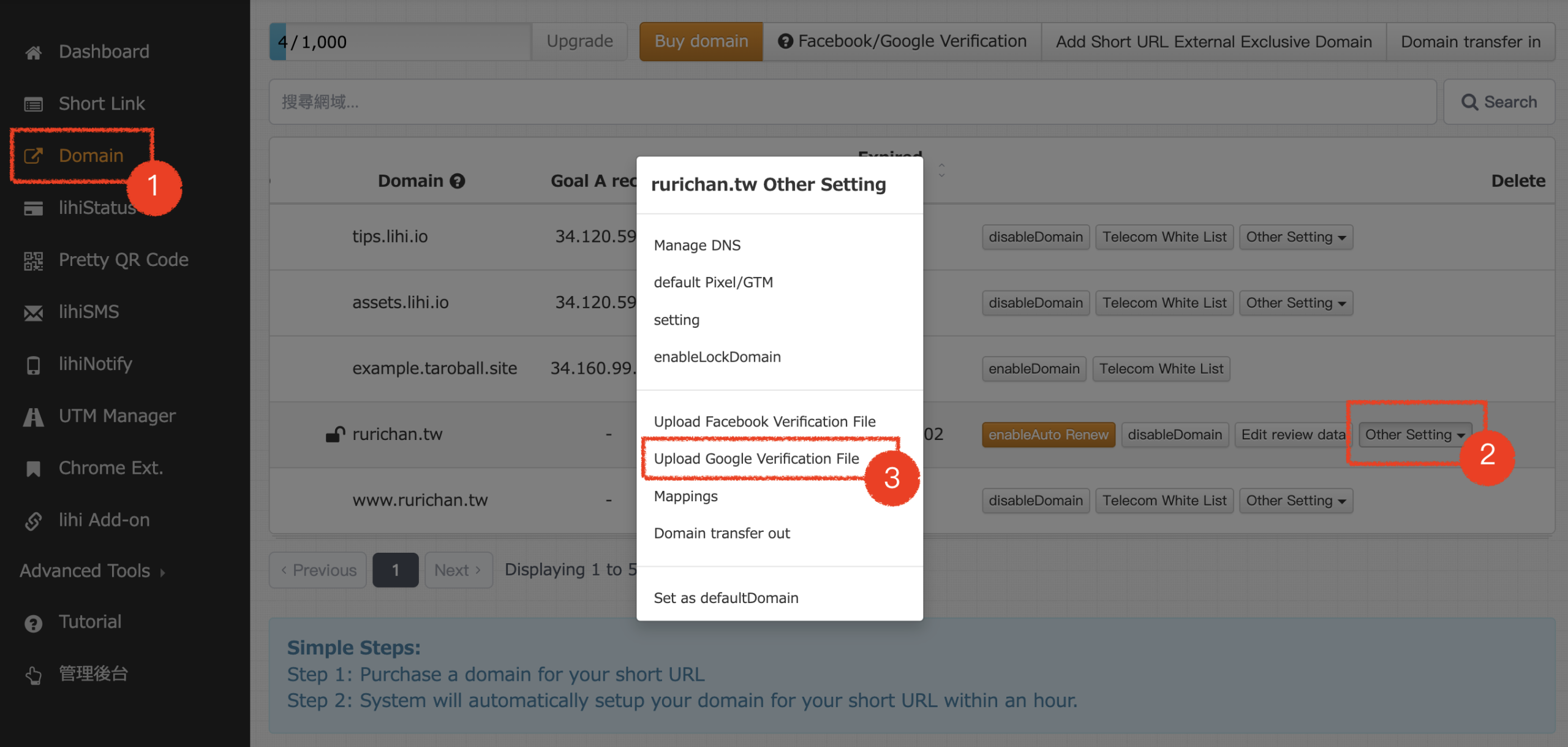Click the Buy domain button
The width and height of the screenshot is (1568, 747).
(701, 42)
